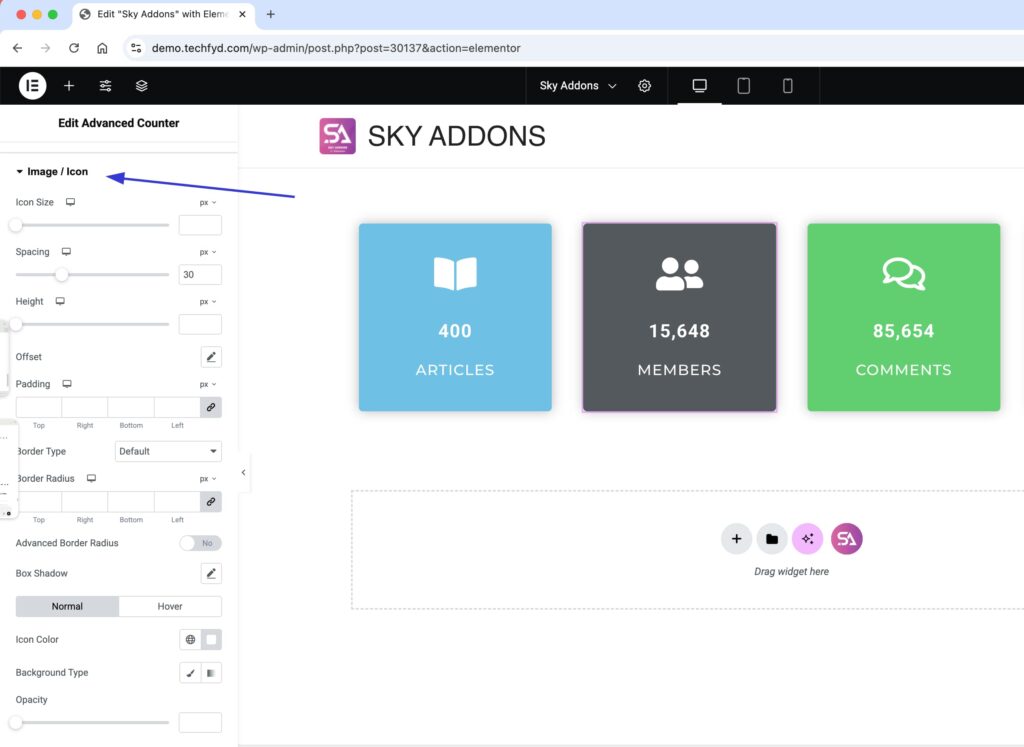Click the Spacing slider handle
This screenshot has height=747, width=1024.
(x=61, y=275)
